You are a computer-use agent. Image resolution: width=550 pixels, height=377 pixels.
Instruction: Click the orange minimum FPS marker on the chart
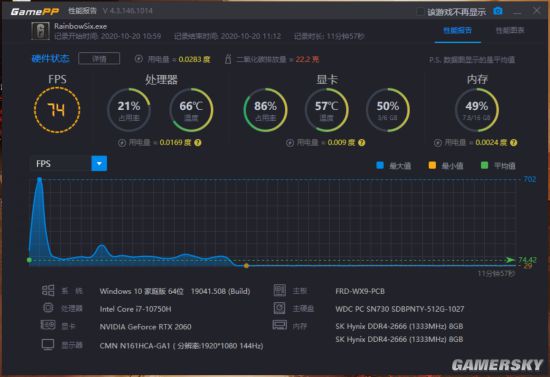246,266
